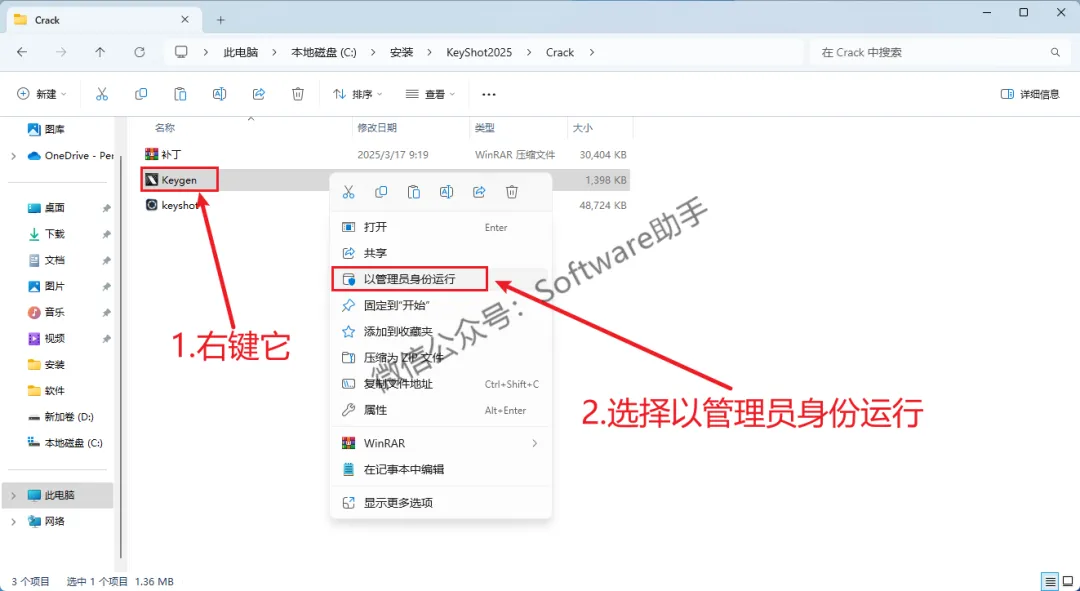Go forward with the forward arrow
The image size is (1080, 591).
pyautogui.click(x=61, y=52)
